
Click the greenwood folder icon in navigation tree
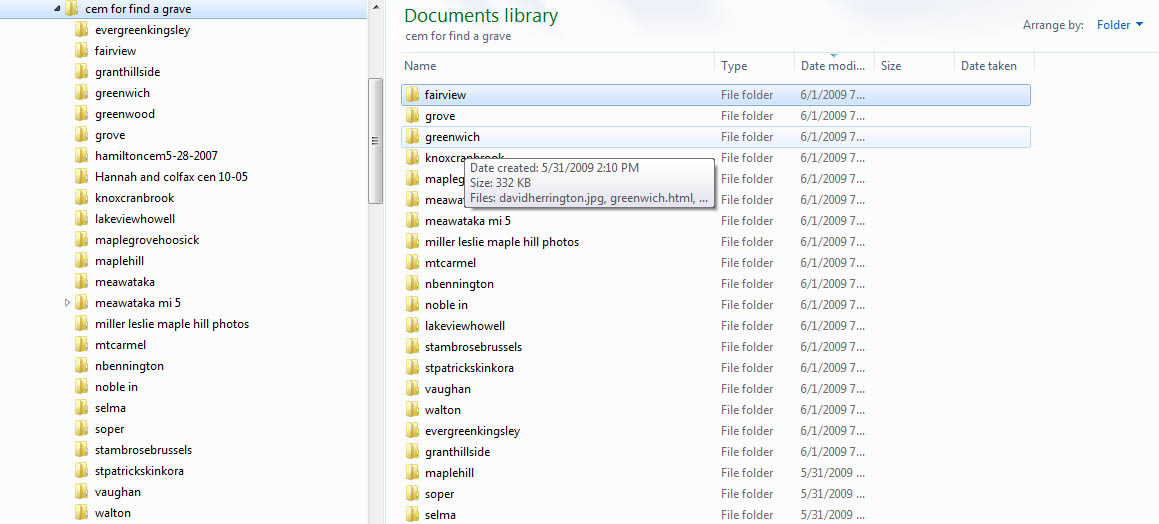(x=82, y=114)
